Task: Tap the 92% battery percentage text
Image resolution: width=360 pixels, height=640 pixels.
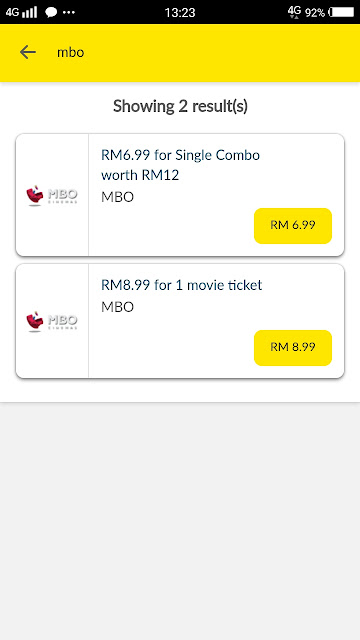Action: (315, 13)
